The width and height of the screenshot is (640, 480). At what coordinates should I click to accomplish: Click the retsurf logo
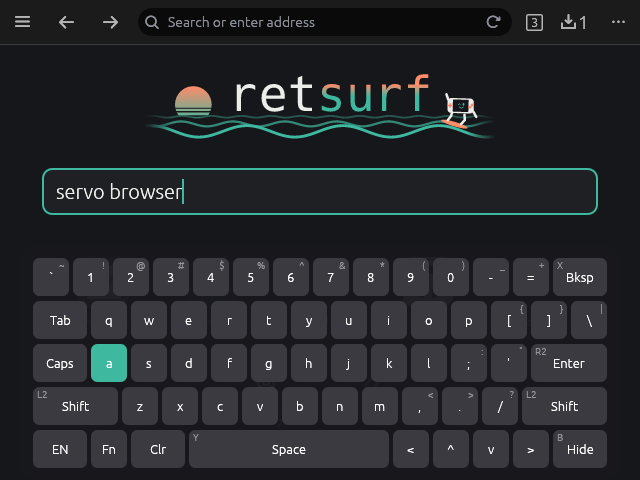(320, 106)
